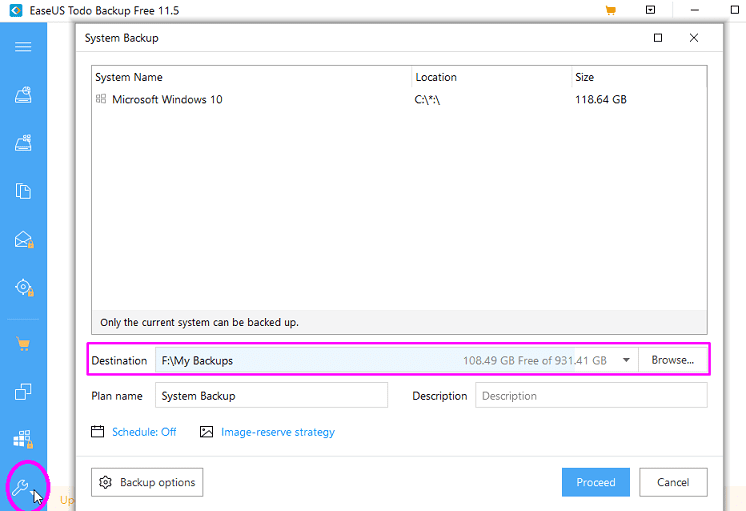Click the calendar icon beside Schedule
The image size is (746, 511).
click(x=98, y=432)
